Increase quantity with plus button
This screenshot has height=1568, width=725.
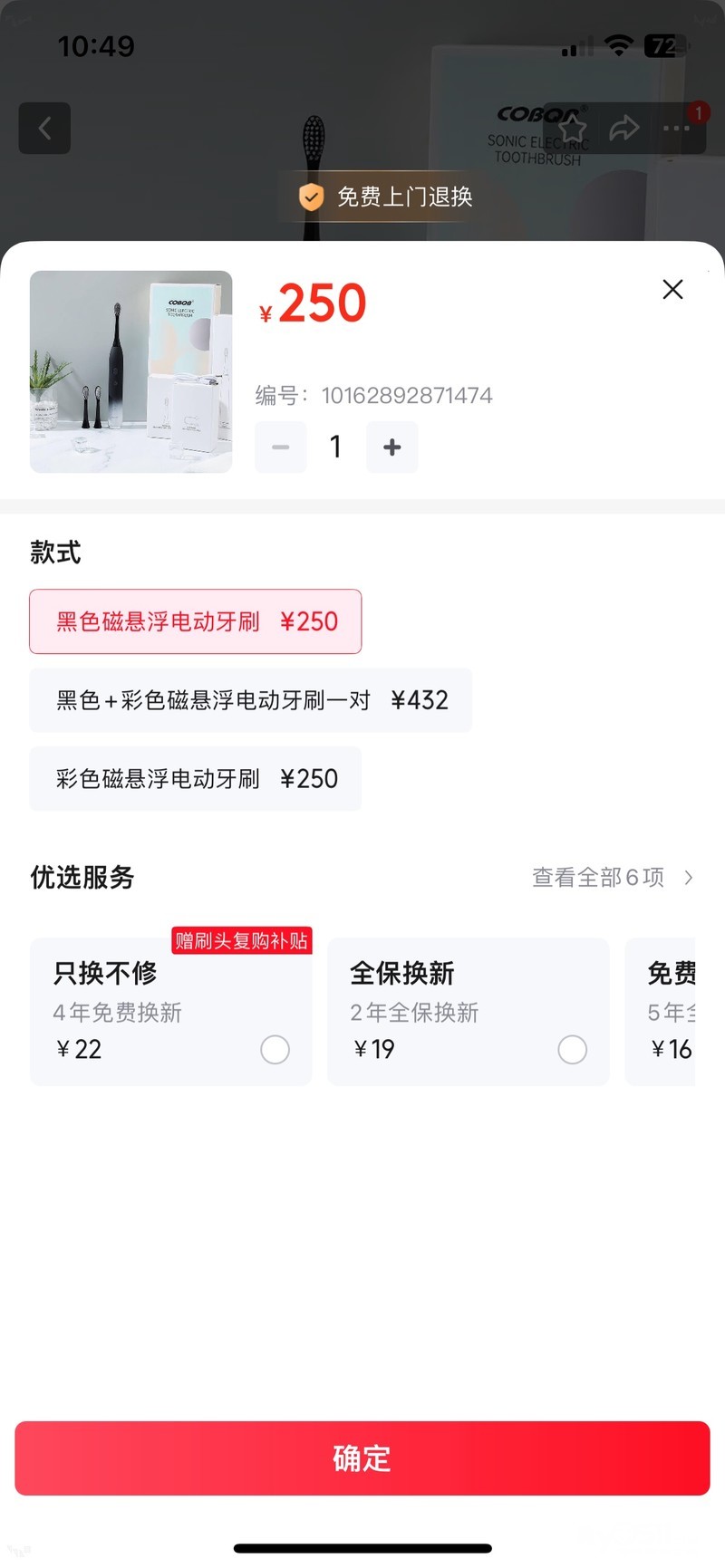click(x=391, y=447)
